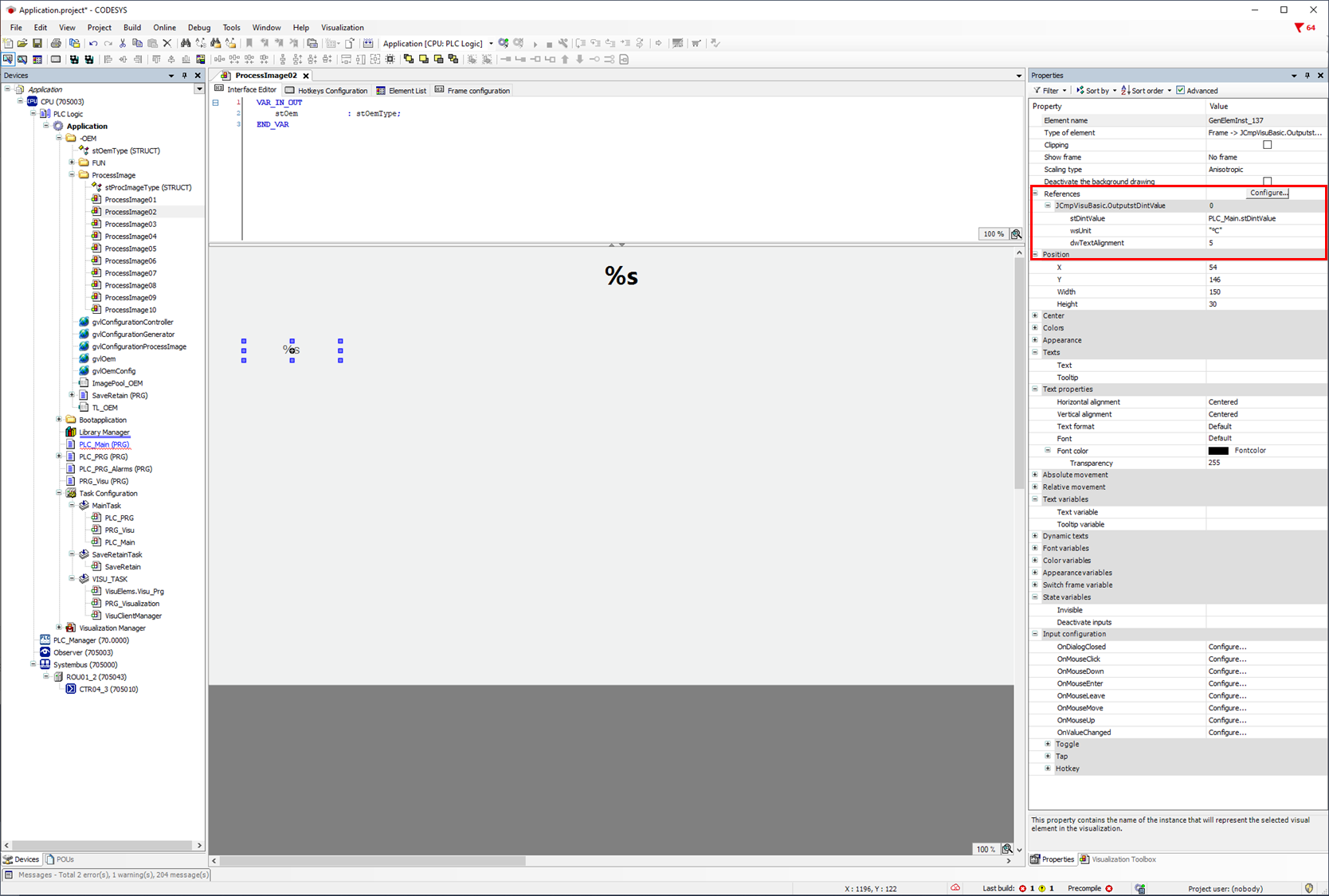This screenshot has height=896, width=1329.
Task: Click the zoom magnifier beside 100 % in editor
Action: [x=1016, y=234]
